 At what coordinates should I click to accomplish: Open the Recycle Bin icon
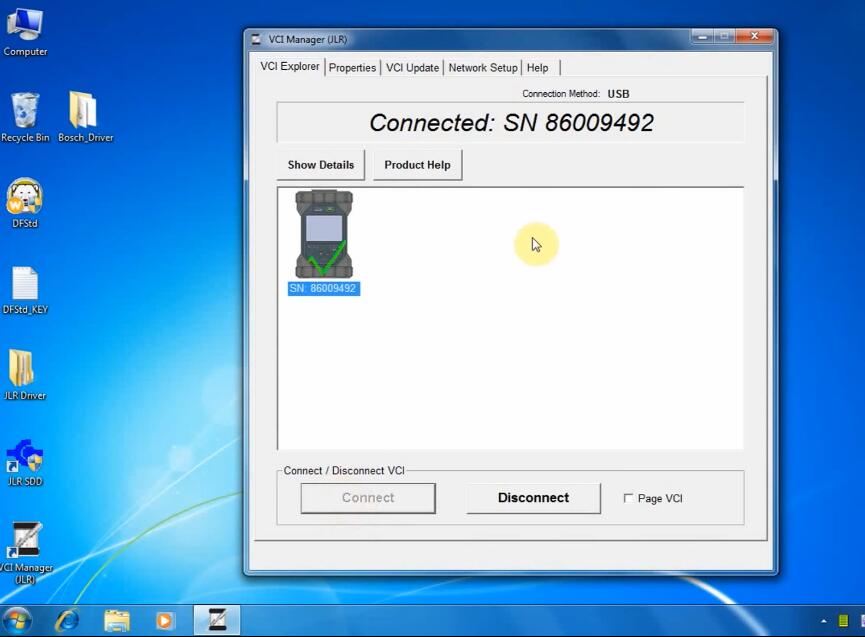tap(25, 117)
